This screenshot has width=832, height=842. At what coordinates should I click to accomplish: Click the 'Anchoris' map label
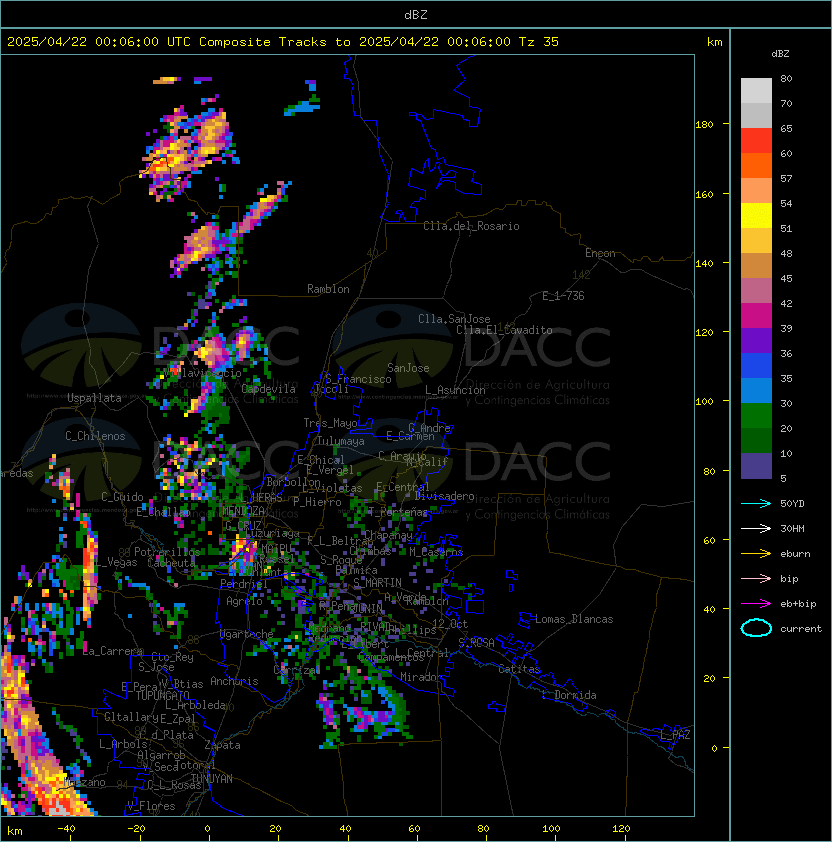(234, 681)
